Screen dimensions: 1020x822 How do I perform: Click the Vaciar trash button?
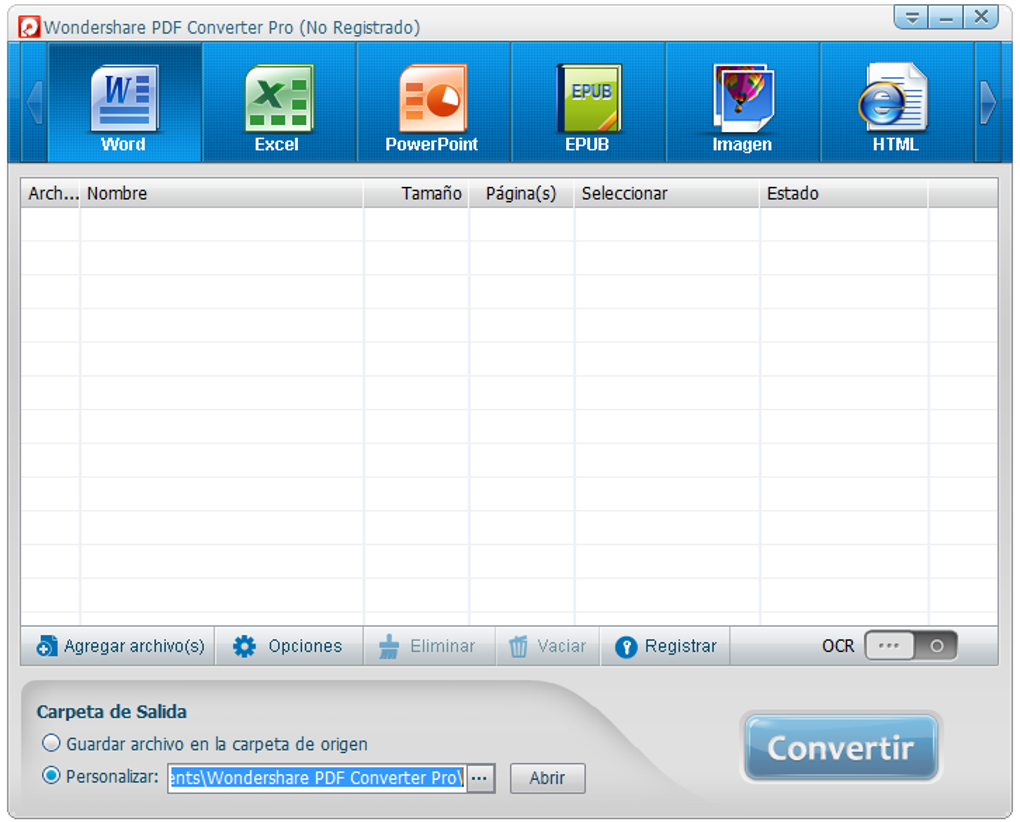click(547, 646)
